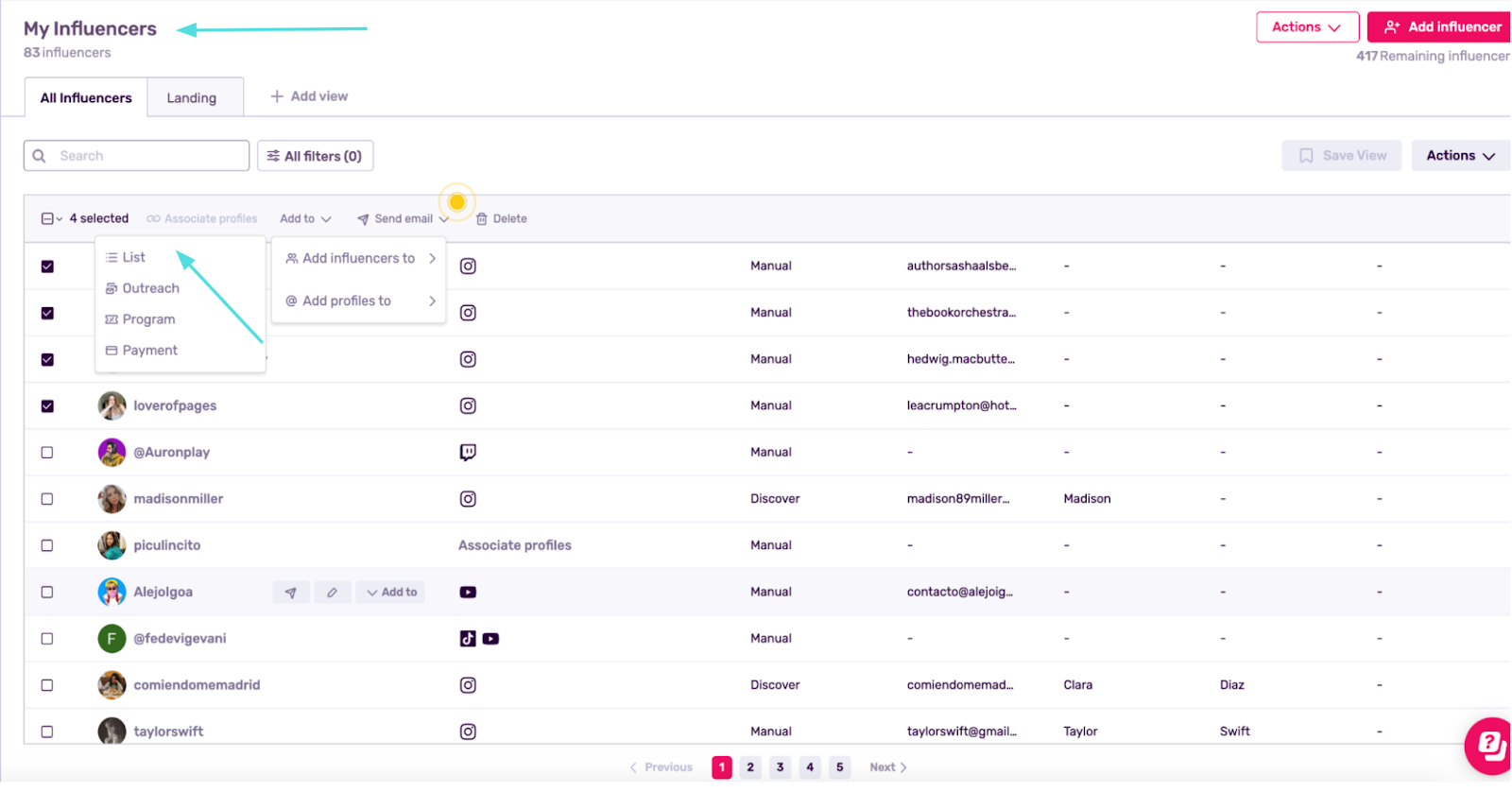Send email via paper plane icon for Alejolgoa
The width and height of the screenshot is (1512, 792).
click(291, 593)
